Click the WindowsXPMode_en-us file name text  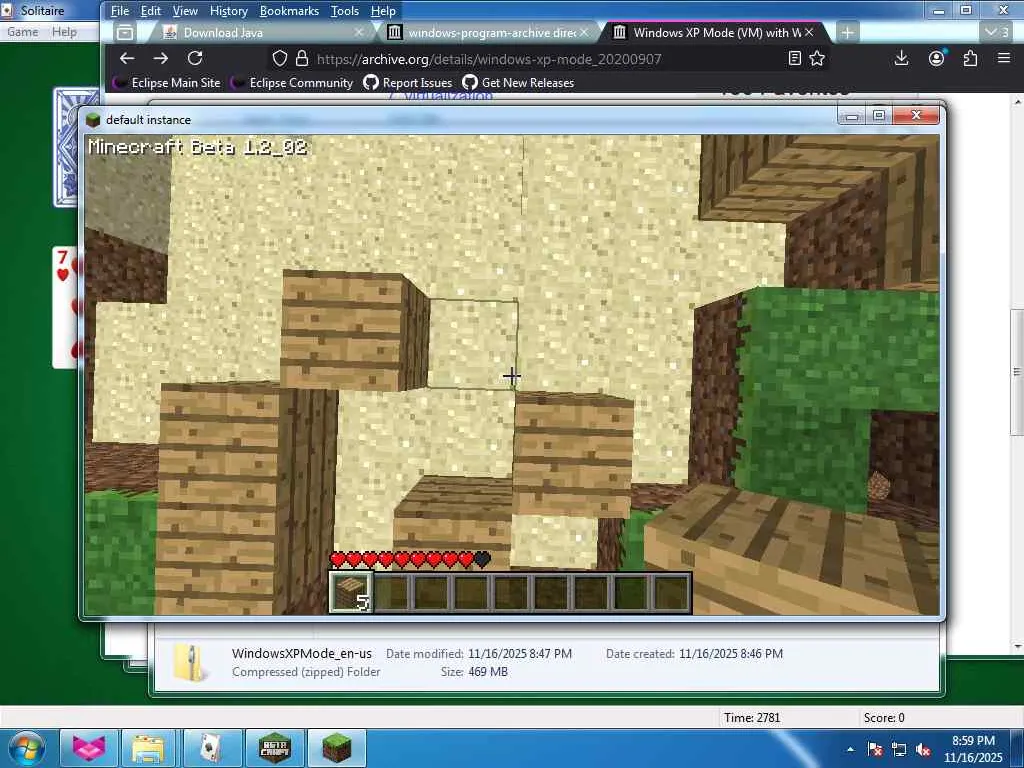tap(302, 654)
